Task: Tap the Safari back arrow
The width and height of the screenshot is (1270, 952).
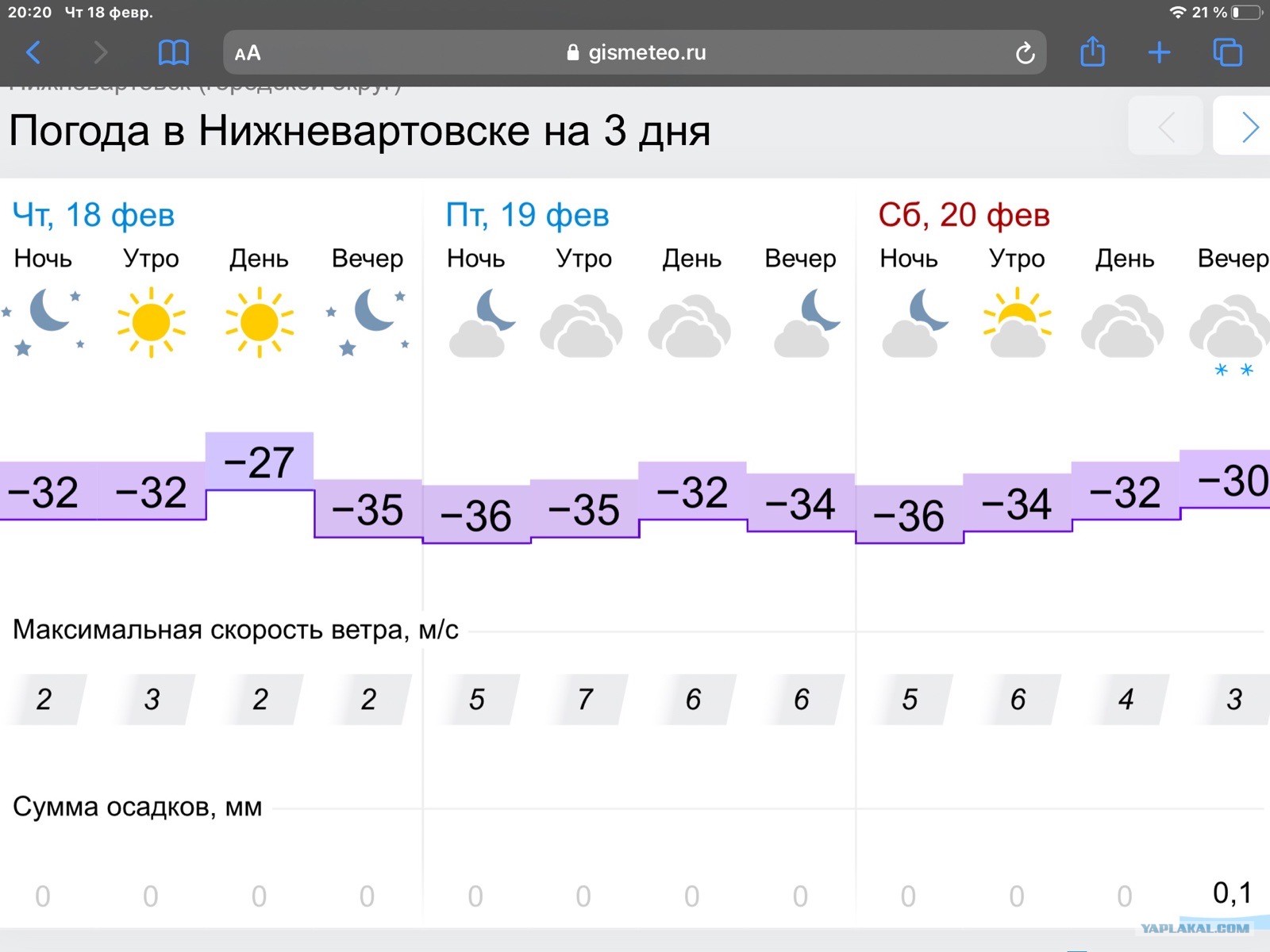Action: 33,53
